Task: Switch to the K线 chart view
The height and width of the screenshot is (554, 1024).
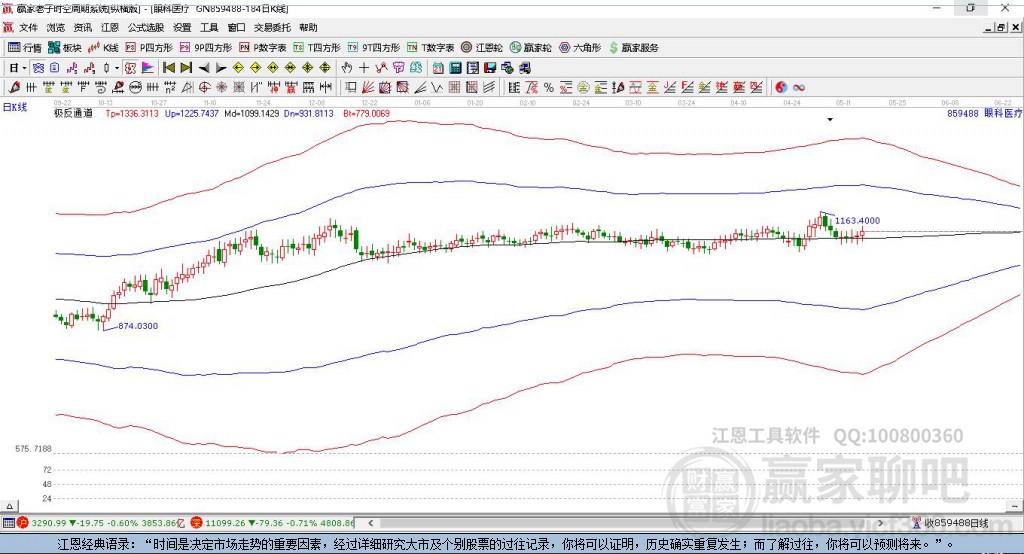Action: click(103, 48)
